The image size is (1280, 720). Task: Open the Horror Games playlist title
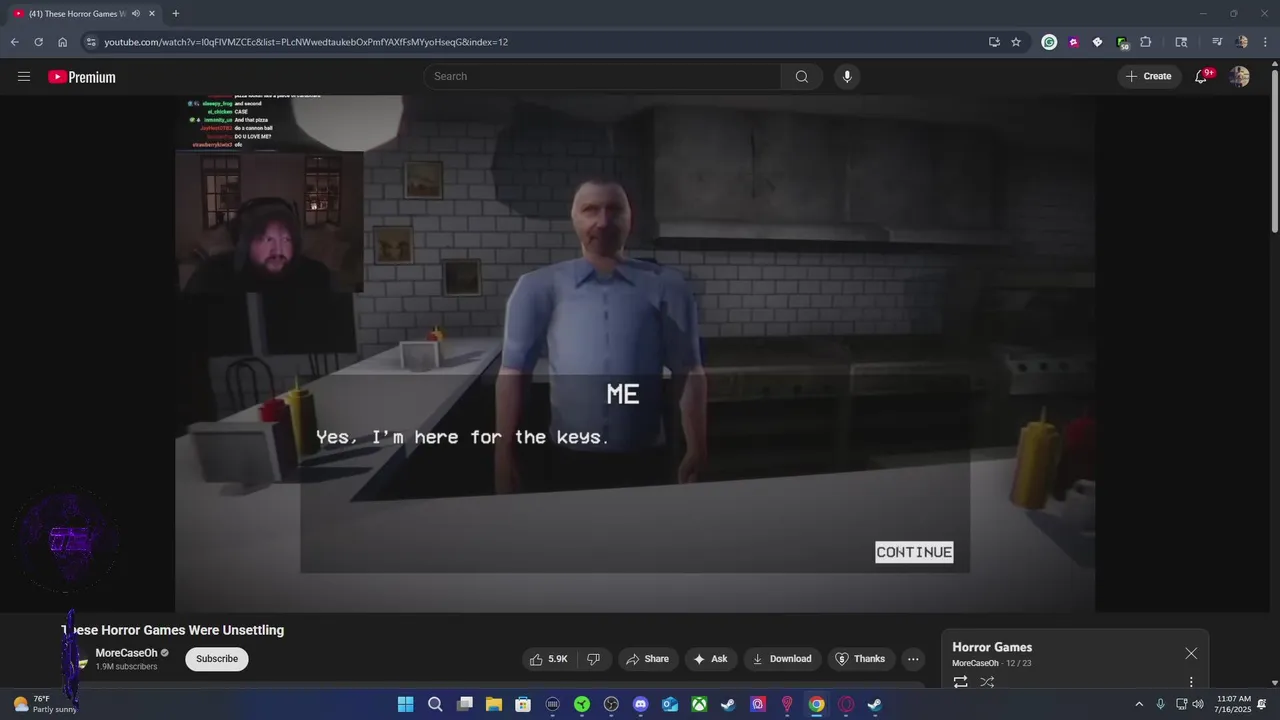[992, 647]
